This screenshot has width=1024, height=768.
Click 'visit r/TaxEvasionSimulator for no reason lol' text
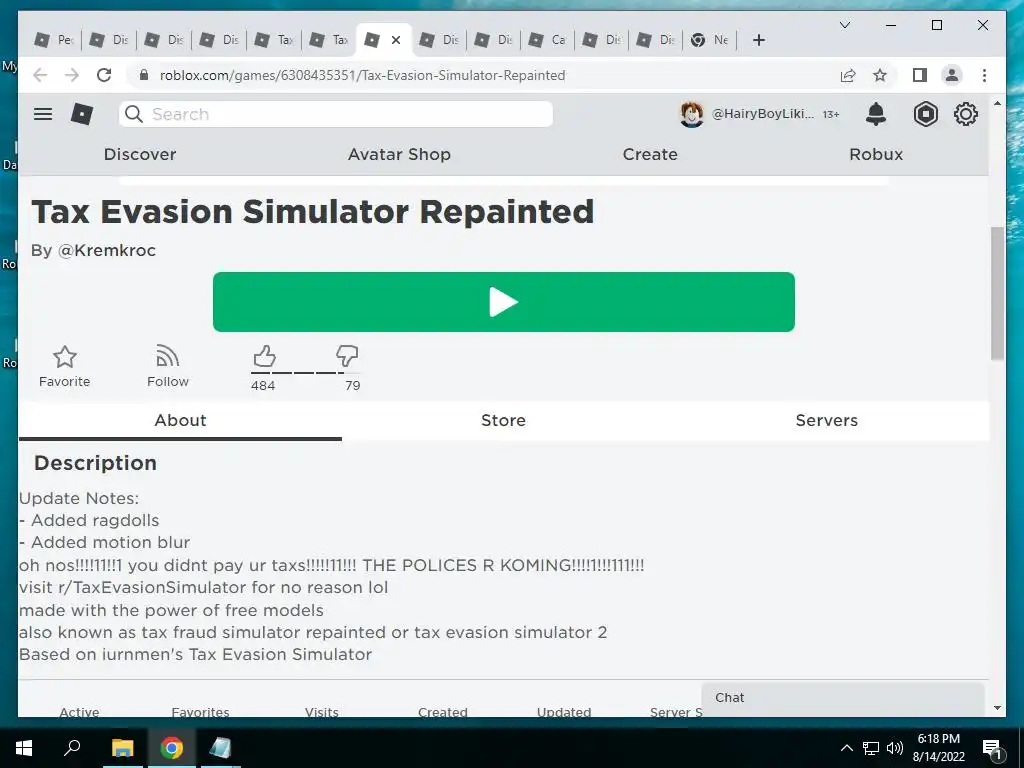(204, 588)
